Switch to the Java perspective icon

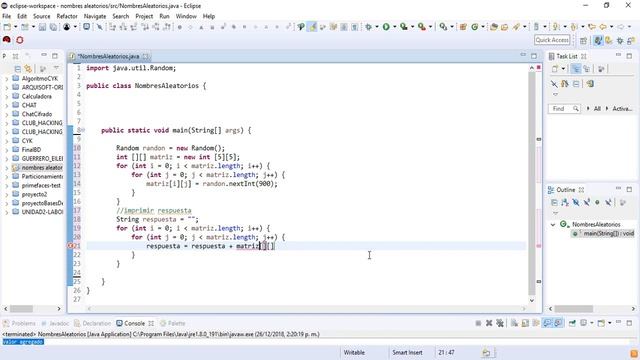(598, 40)
